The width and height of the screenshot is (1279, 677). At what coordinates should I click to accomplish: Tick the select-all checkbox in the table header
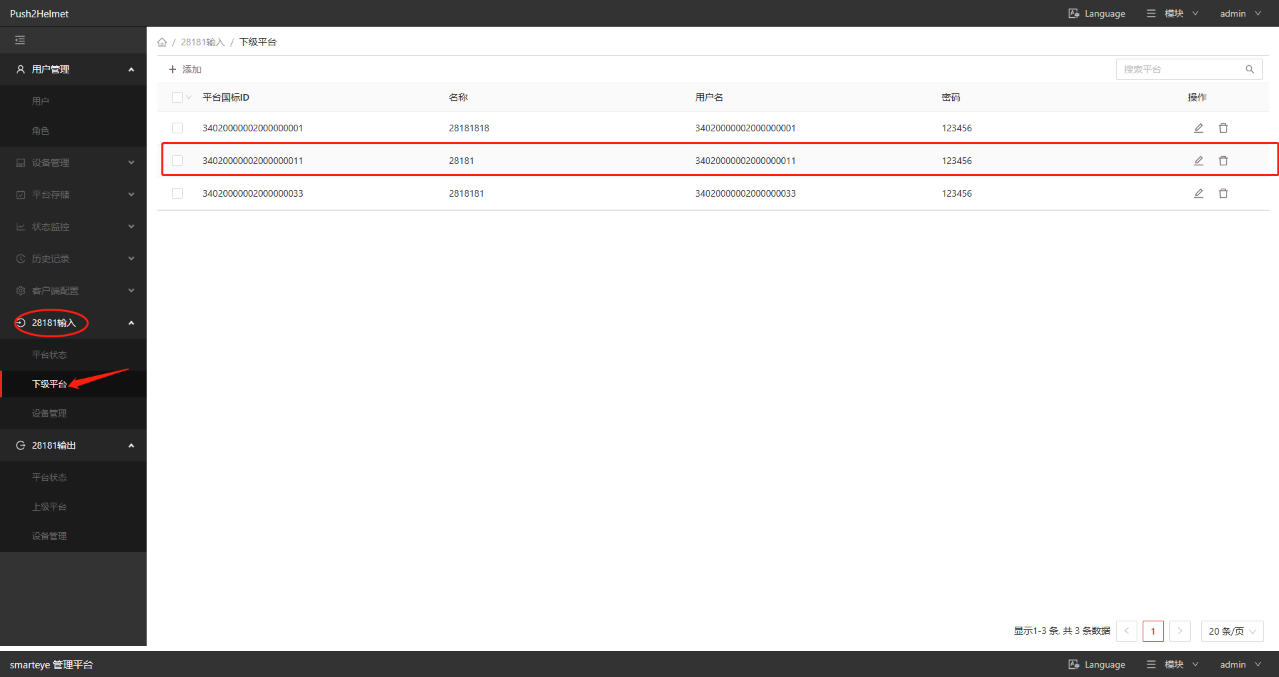tap(177, 97)
